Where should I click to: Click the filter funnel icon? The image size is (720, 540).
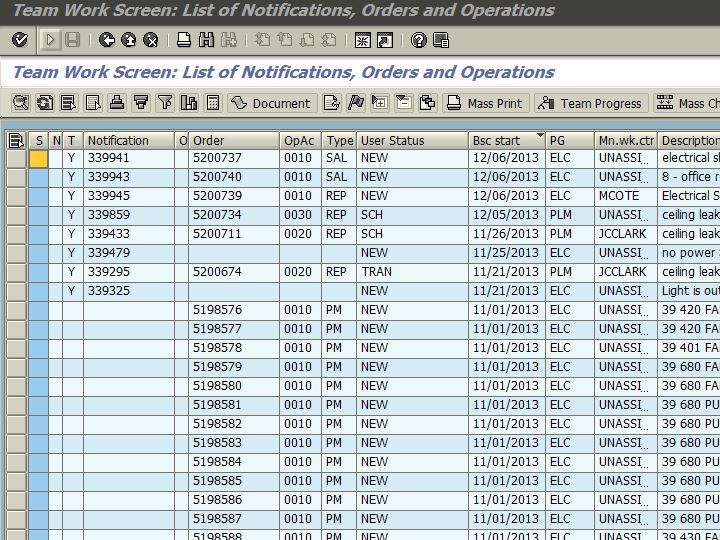tap(164, 103)
